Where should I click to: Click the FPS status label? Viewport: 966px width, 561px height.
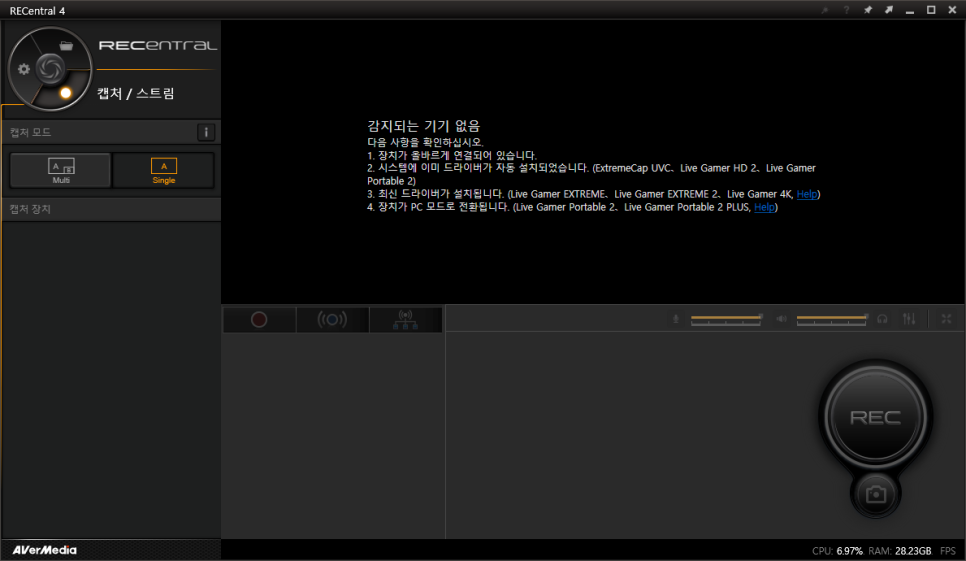click(x=948, y=551)
